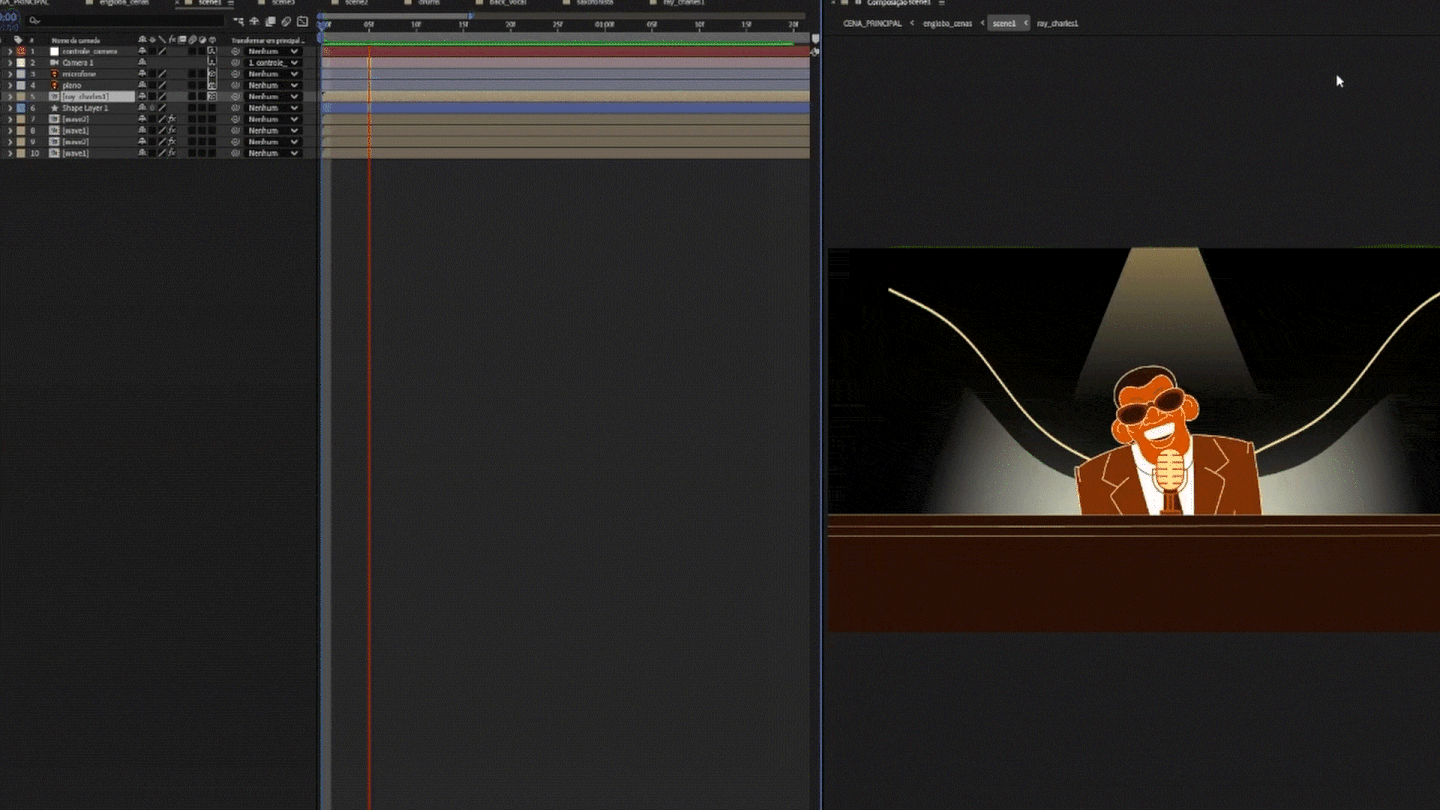This screenshot has width=1440, height=810.
Task: Toggle effects fx switch on layer 8 wave1
Action: click(x=172, y=131)
